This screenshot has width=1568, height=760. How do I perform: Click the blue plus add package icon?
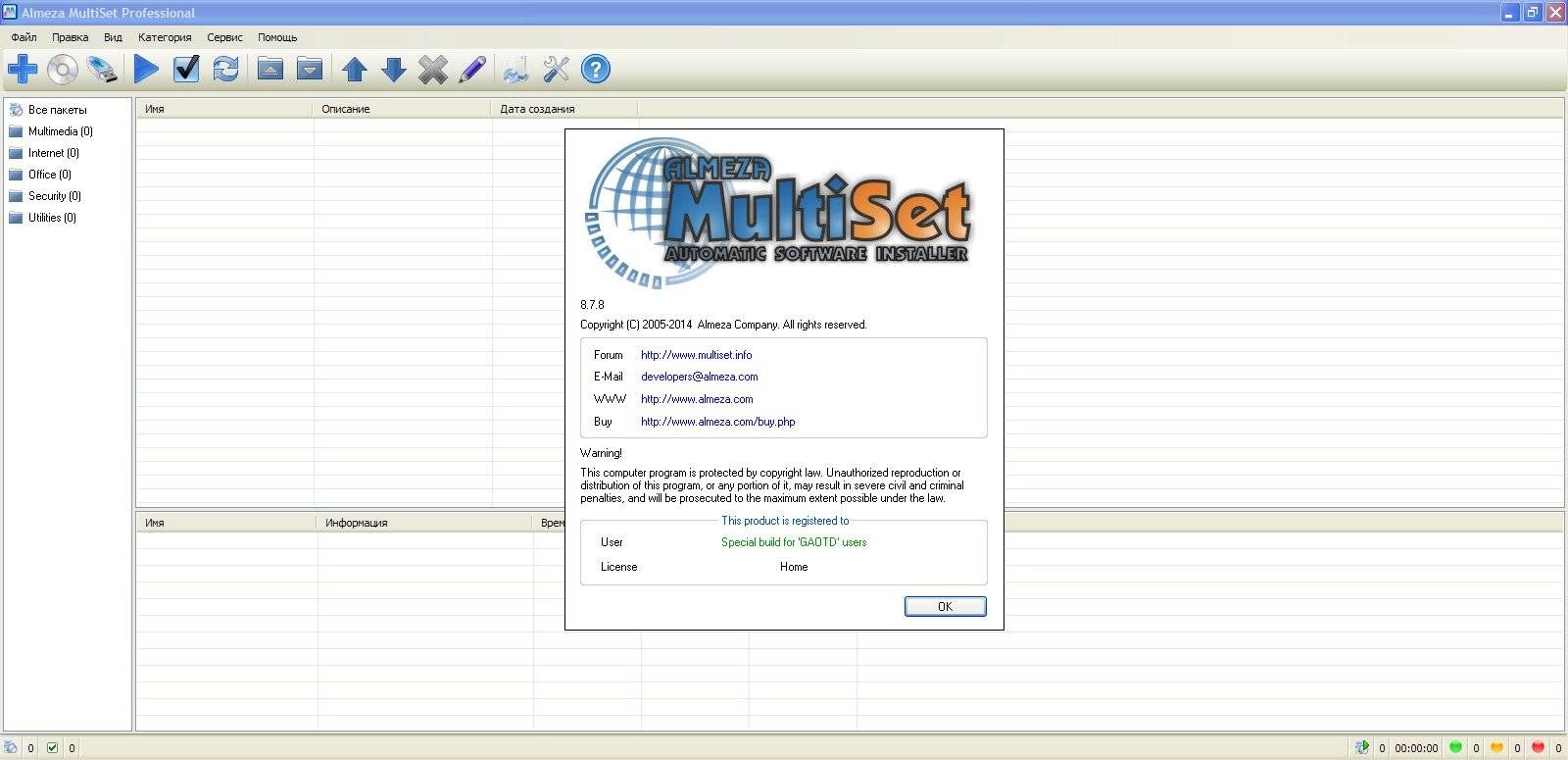[23, 70]
